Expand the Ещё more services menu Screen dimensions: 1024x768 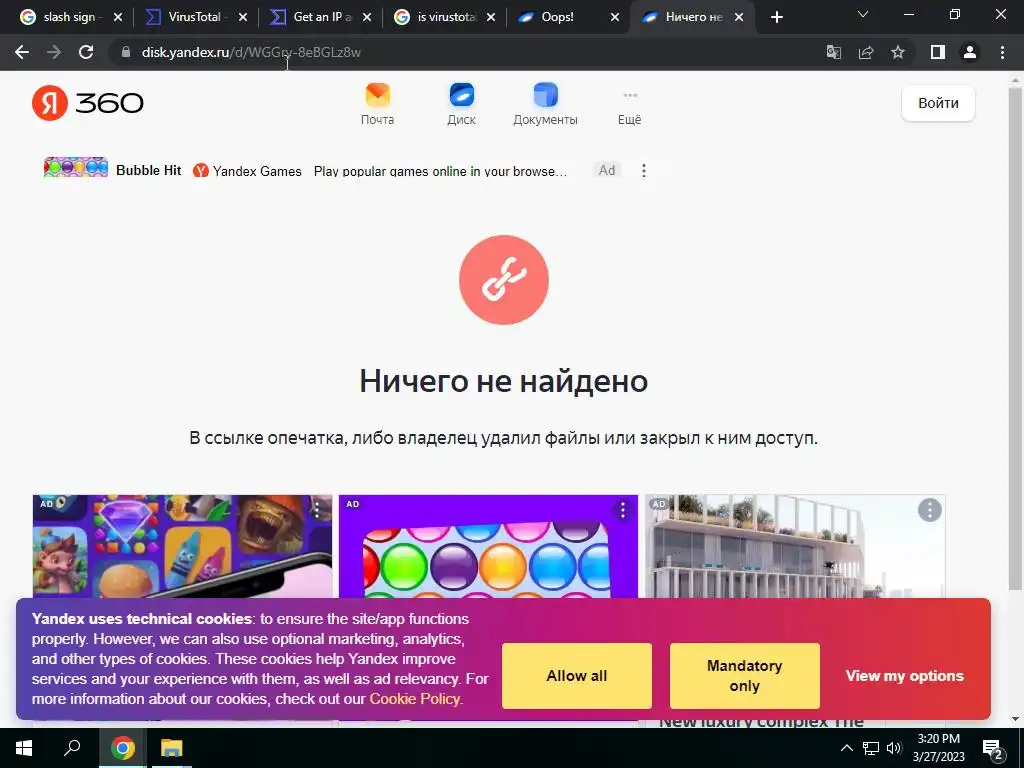point(630,108)
